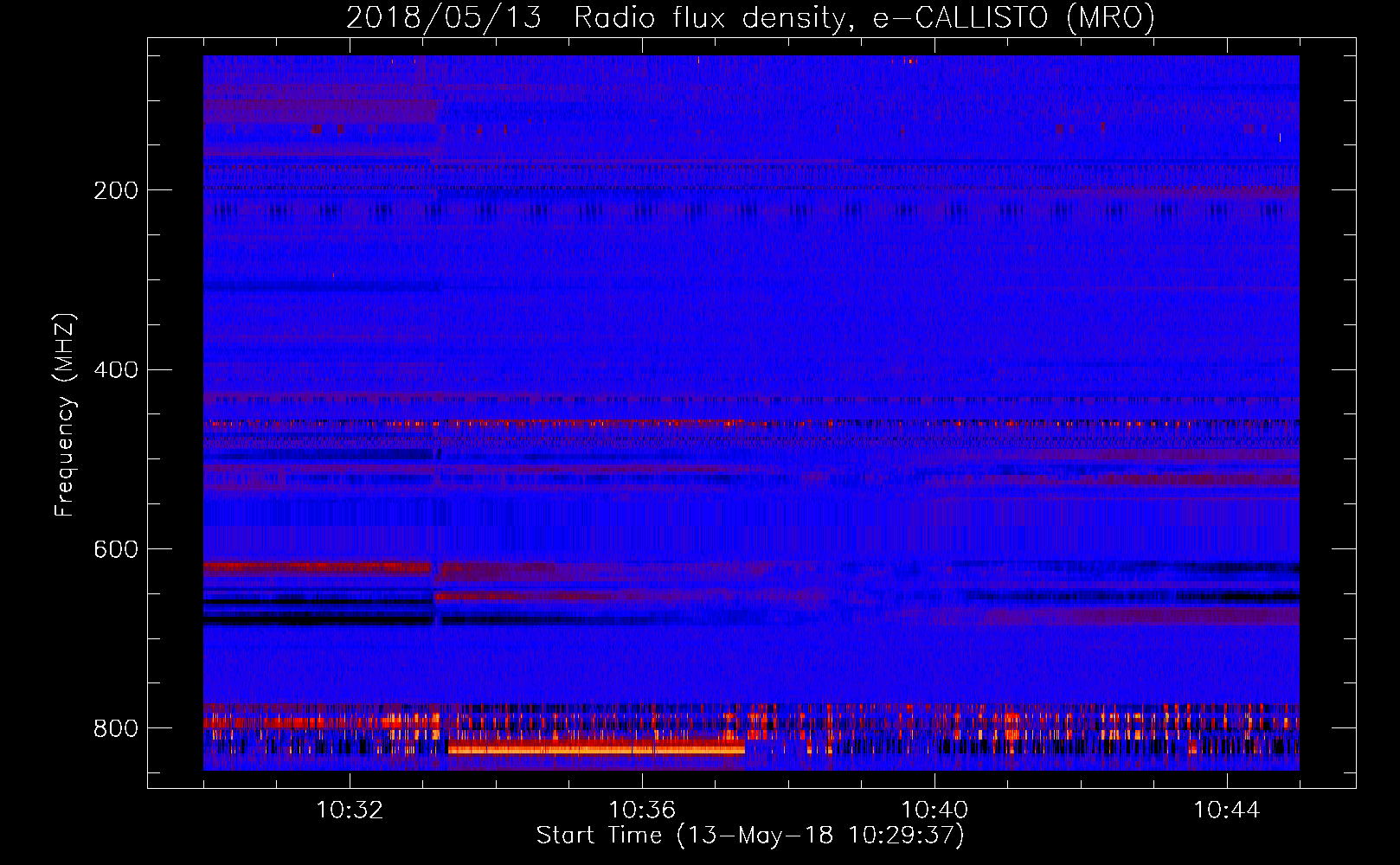
Task: Select the 'e-CALLISTO (MRO)' text in the title
Action: (x=1013, y=17)
